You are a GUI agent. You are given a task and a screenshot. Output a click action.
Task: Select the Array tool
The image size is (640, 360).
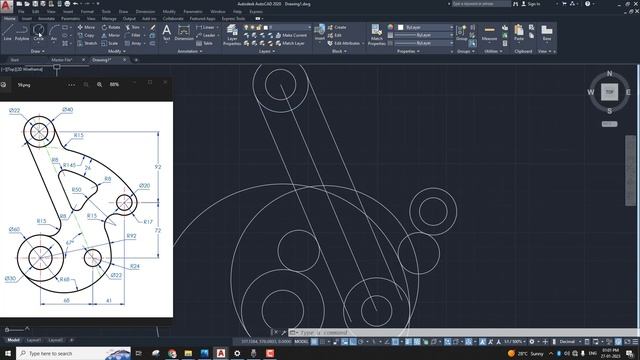click(x=133, y=43)
